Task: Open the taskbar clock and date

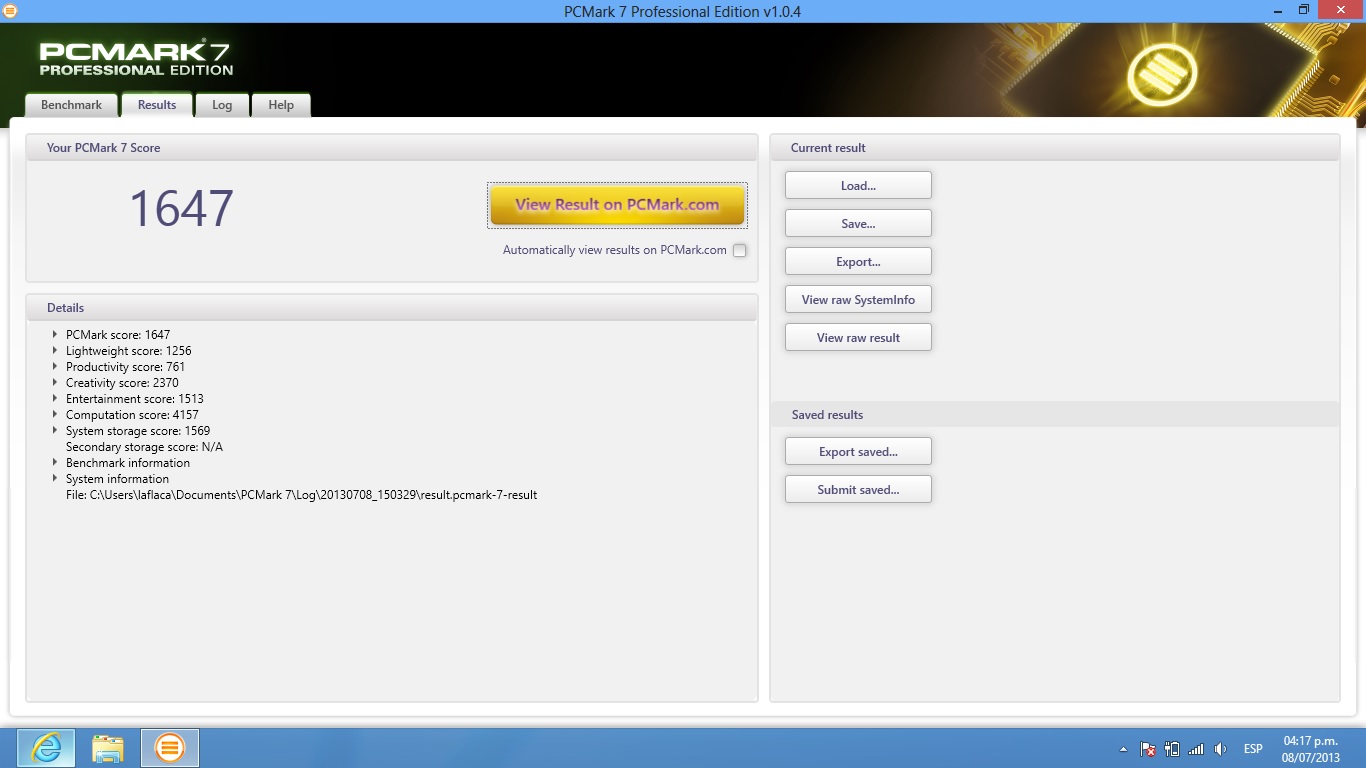Action: click(1310, 749)
